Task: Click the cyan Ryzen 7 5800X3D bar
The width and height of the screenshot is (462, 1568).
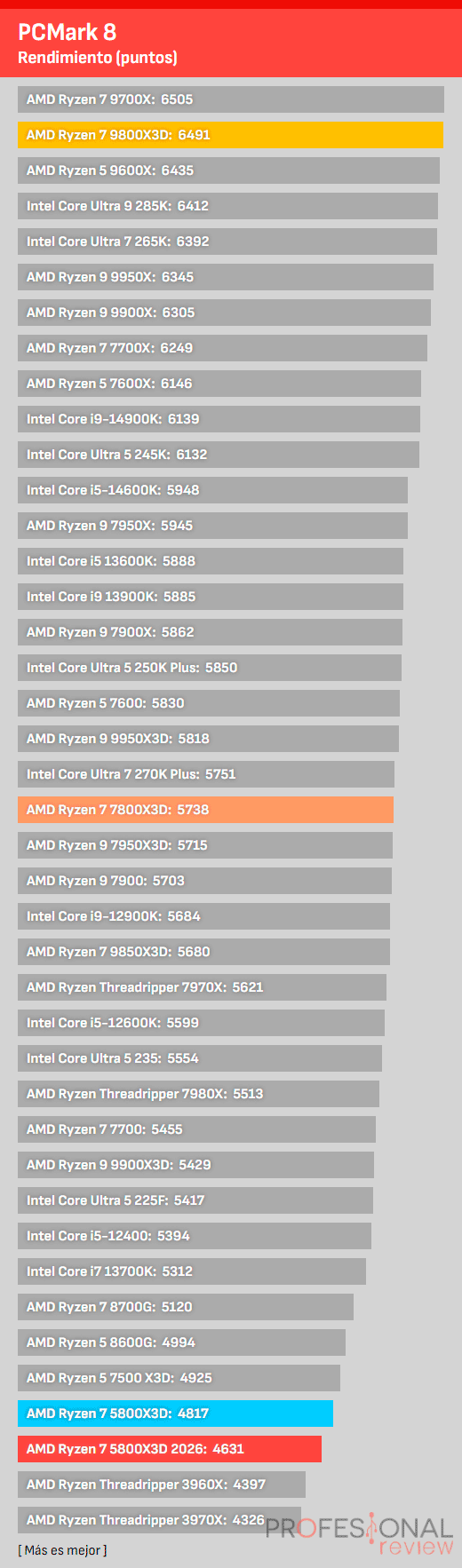Action: 175,1414
